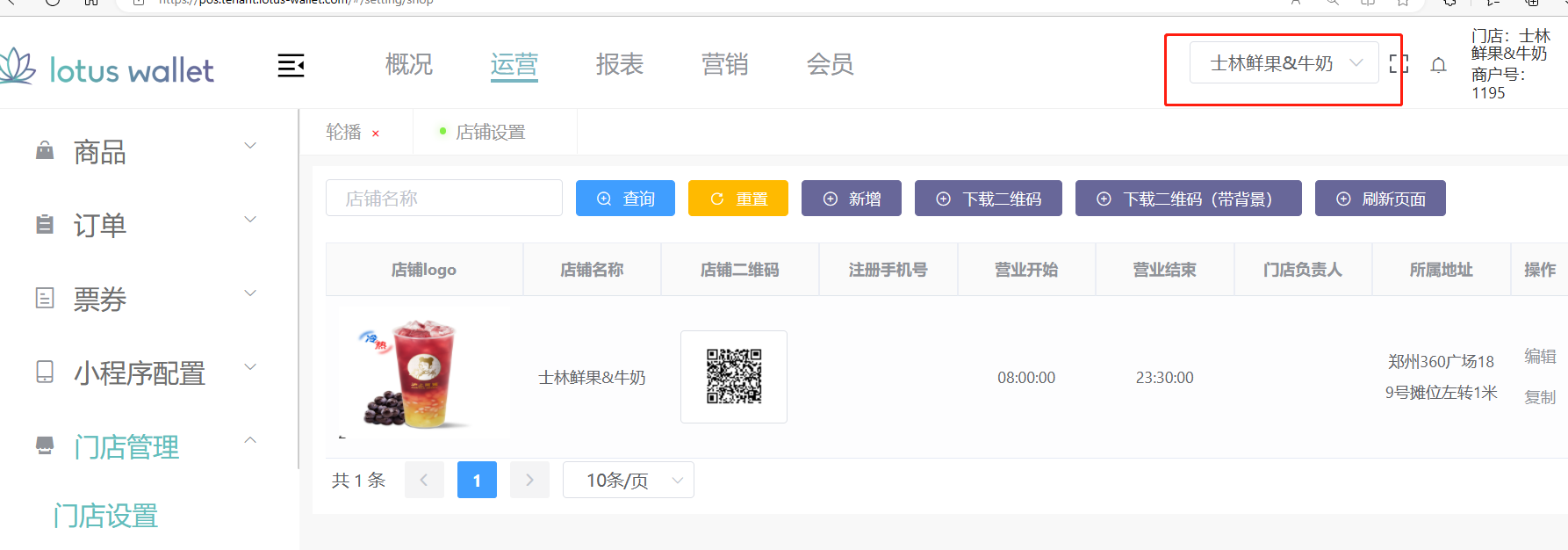Viewport: 1568px width, 550px height.
Task: Click the store QR code image
Action: pos(734,377)
